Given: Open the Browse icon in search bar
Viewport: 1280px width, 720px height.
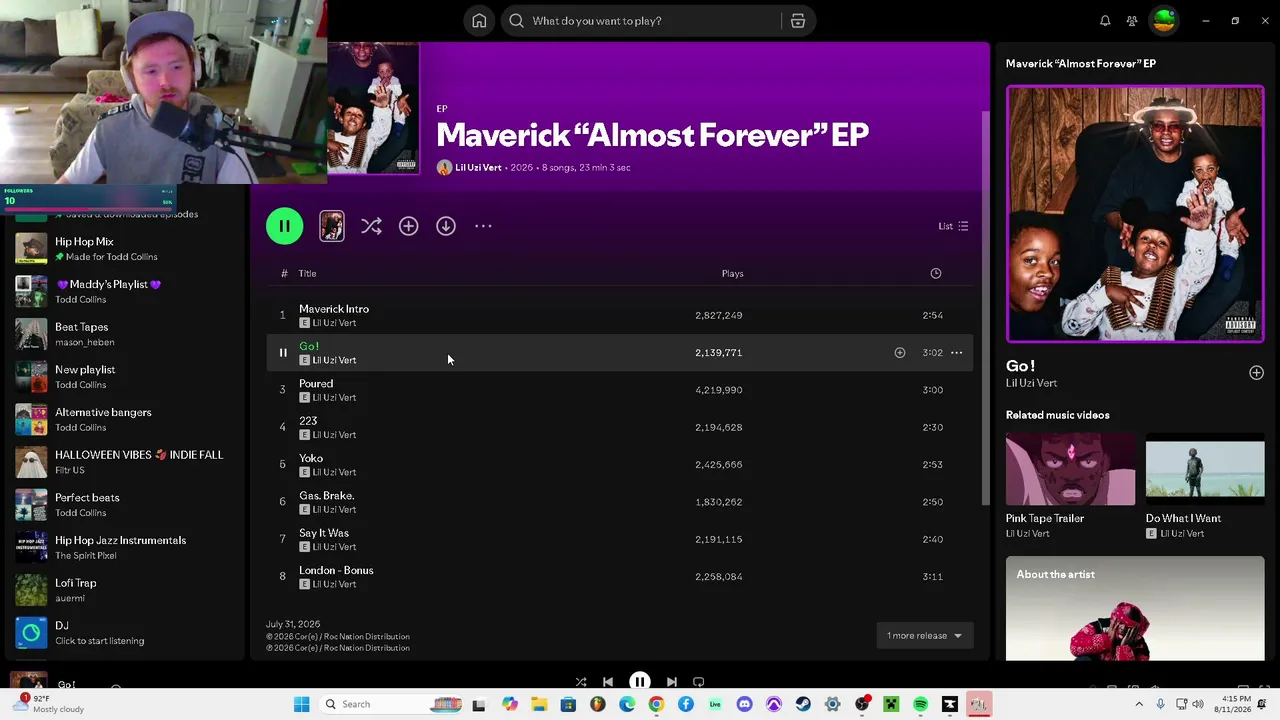Looking at the screenshot, I should coord(798,21).
